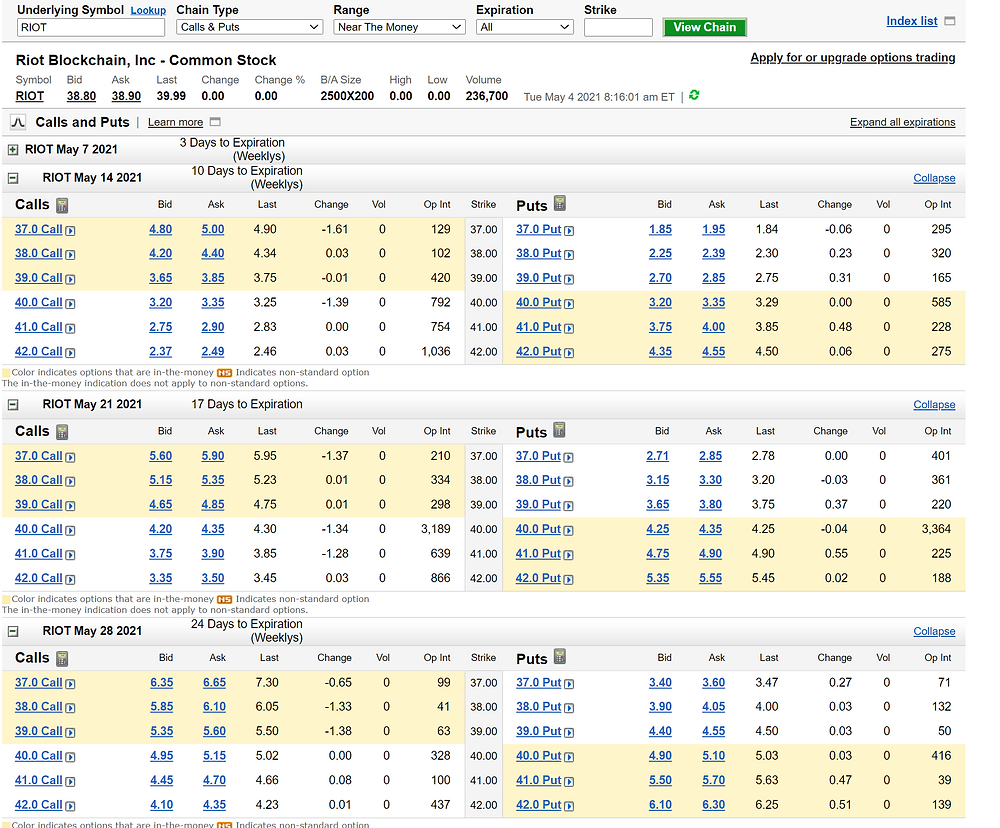Click bid 4.80 for May 14 37.0 Call
This screenshot has height=828, width=1000.
click(161, 229)
